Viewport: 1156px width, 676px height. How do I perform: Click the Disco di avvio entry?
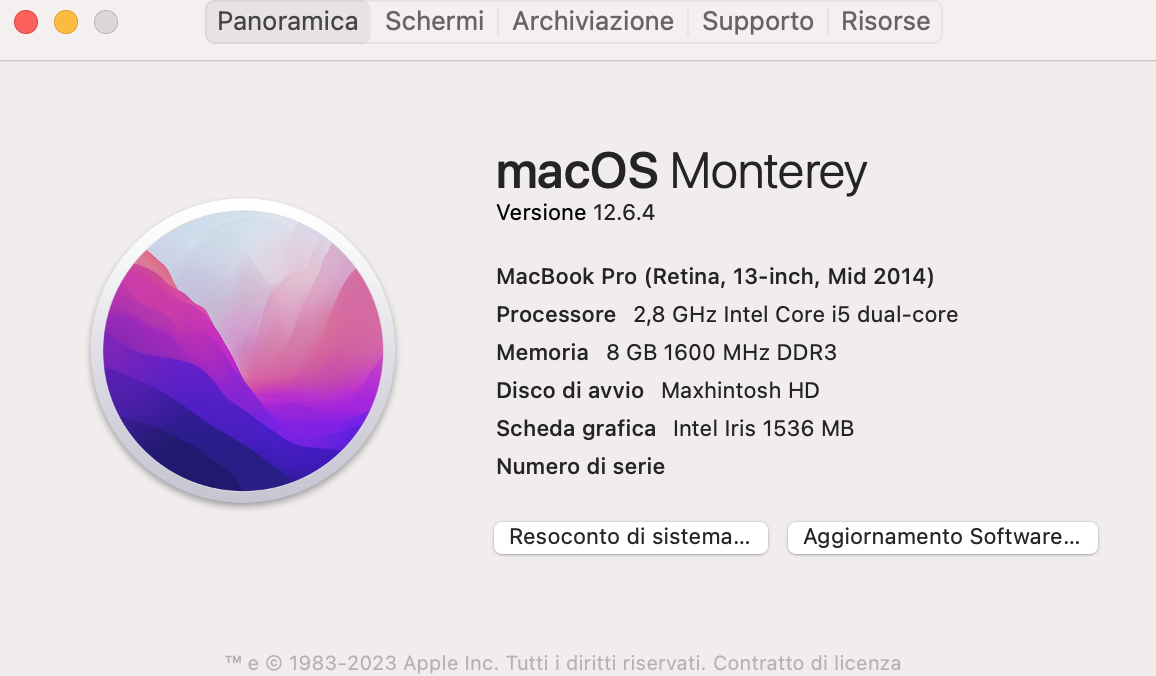[658, 390]
